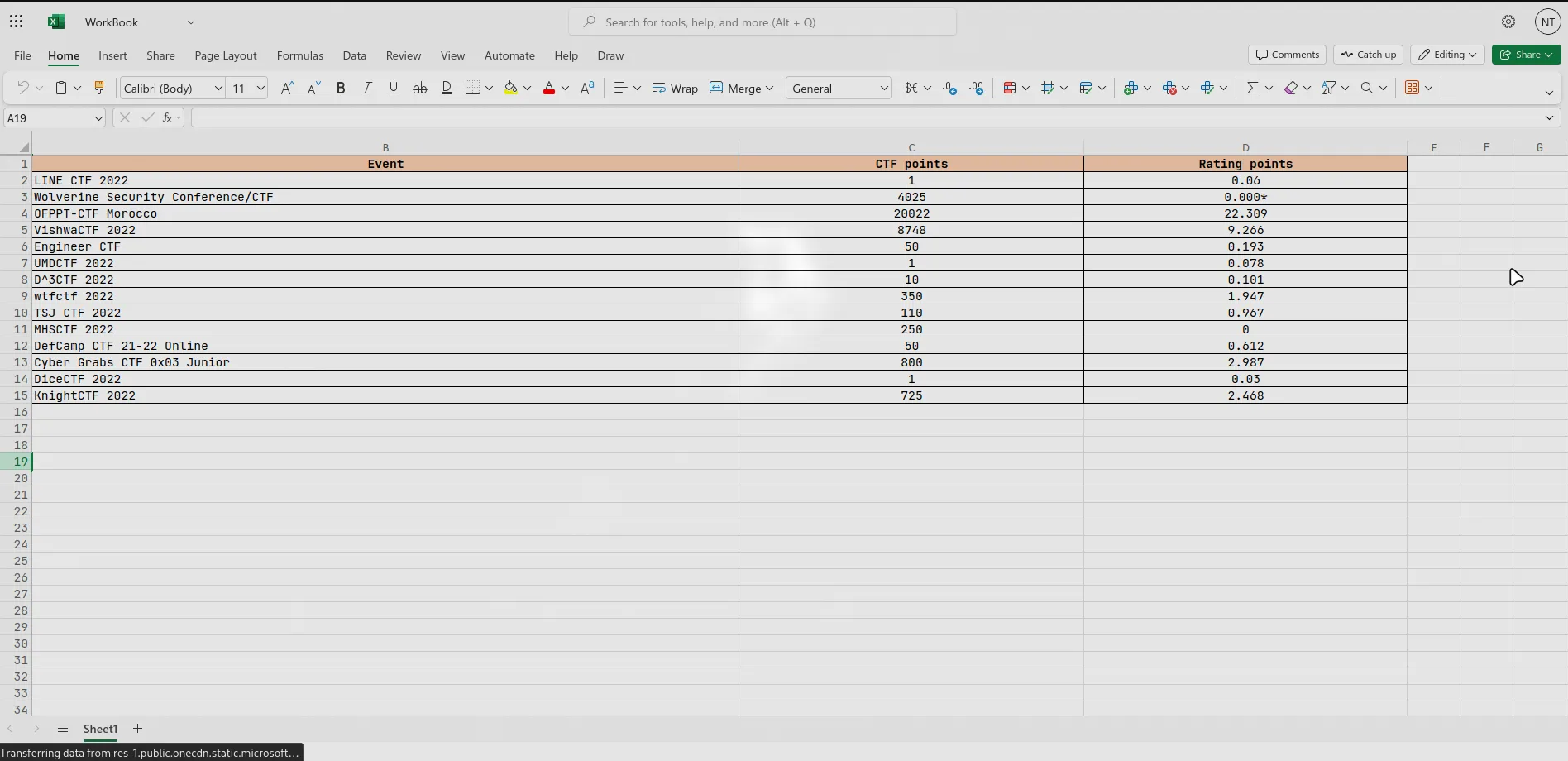Open the Insert Function dialog
Viewport: 1568px width, 761px height.
pyautogui.click(x=166, y=117)
